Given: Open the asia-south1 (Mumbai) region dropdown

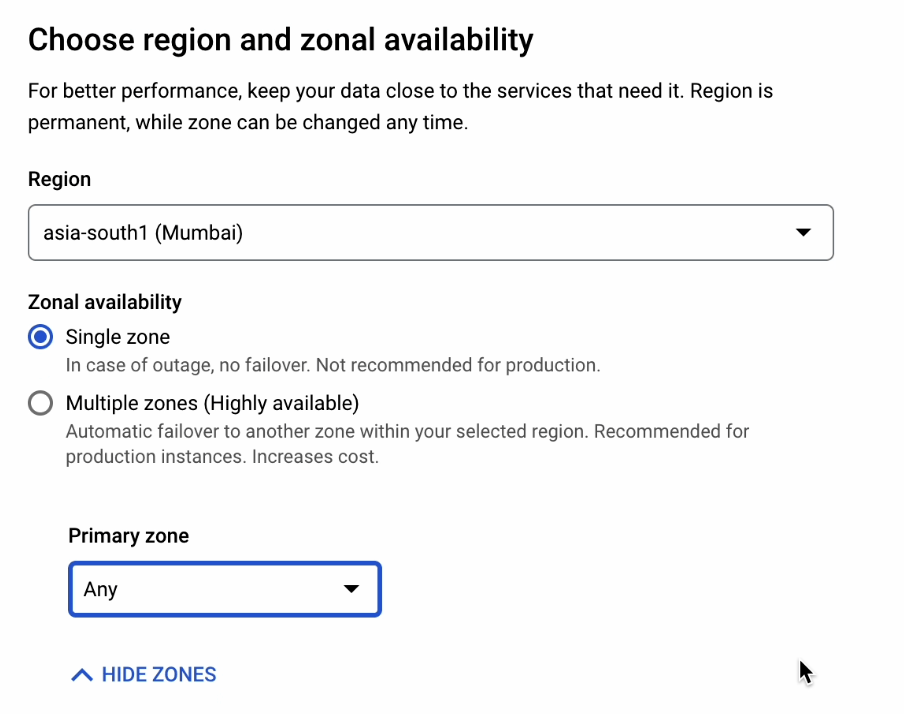Looking at the screenshot, I should click(430, 233).
